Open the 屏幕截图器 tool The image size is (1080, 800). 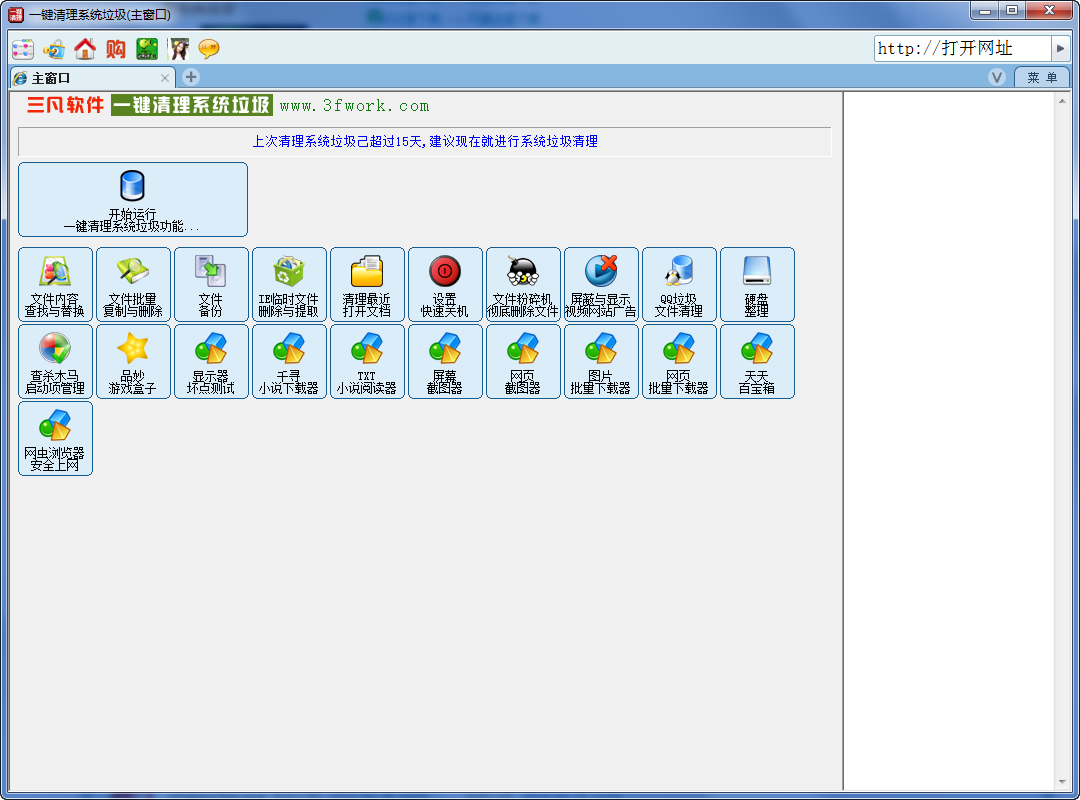(445, 362)
